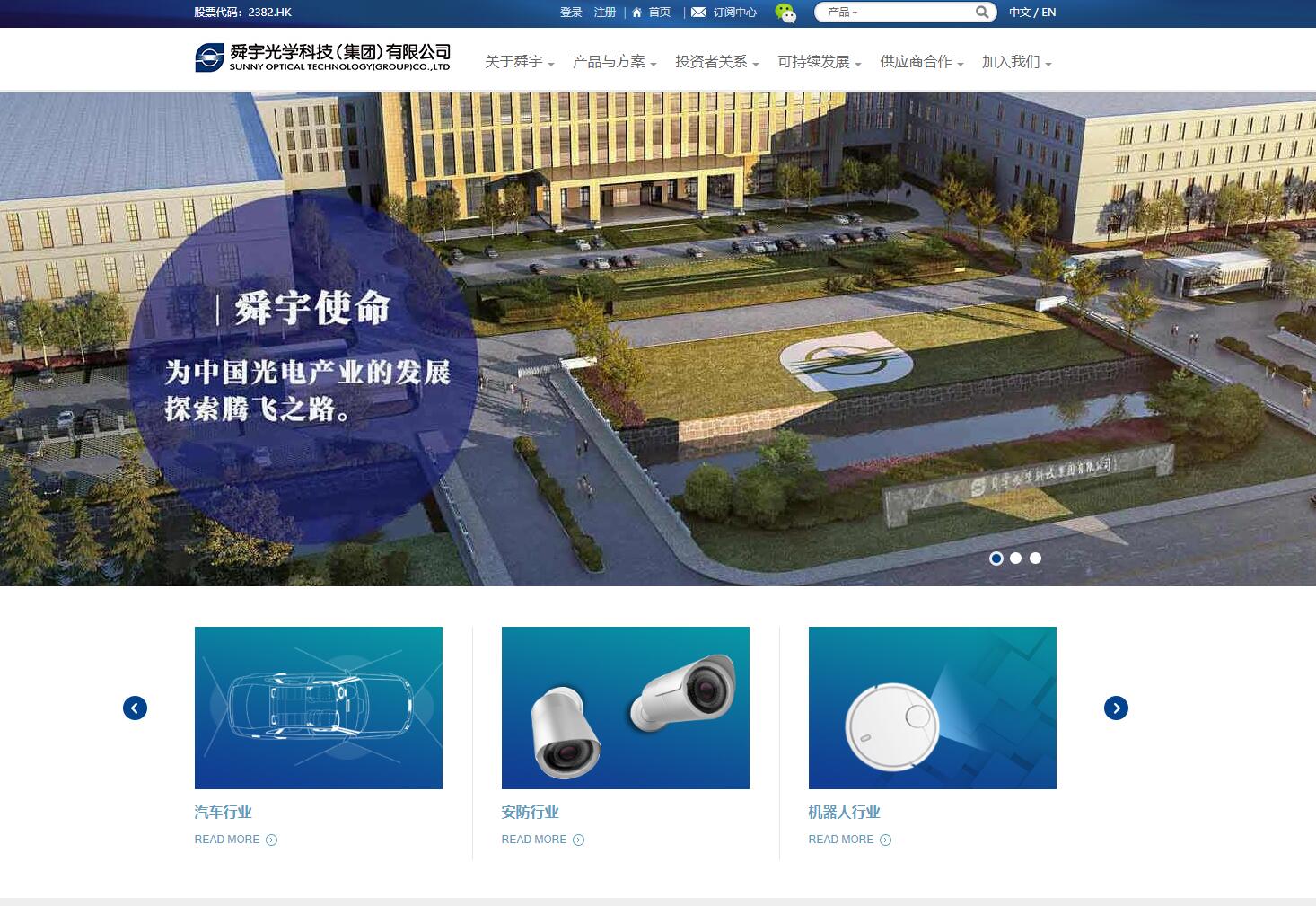The image size is (1316, 906).
Task: Open the 汽车行业 car image thumbnail
Action: point(319,708)
